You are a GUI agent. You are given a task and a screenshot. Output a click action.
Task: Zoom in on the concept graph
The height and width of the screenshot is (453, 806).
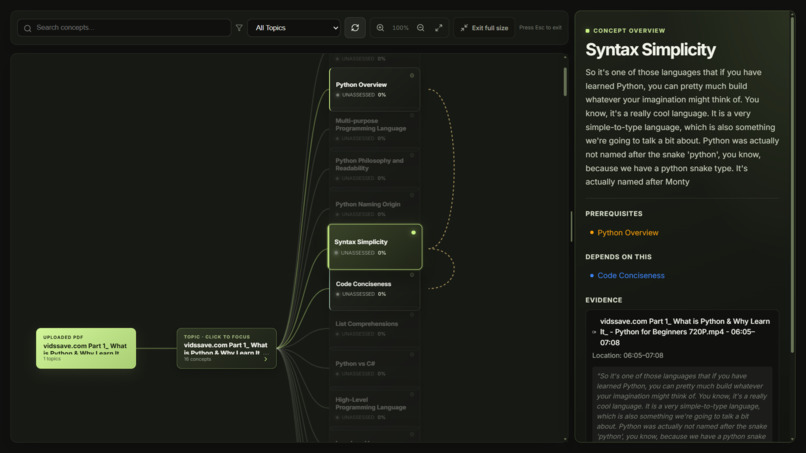coord(380,28)
